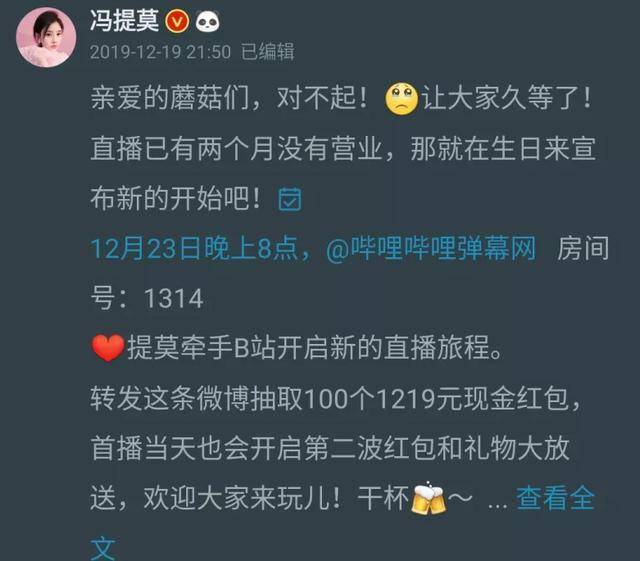This screenshot has height=561, width=640.
Task: Click the red heart emoji
Action: click(108, 348)
